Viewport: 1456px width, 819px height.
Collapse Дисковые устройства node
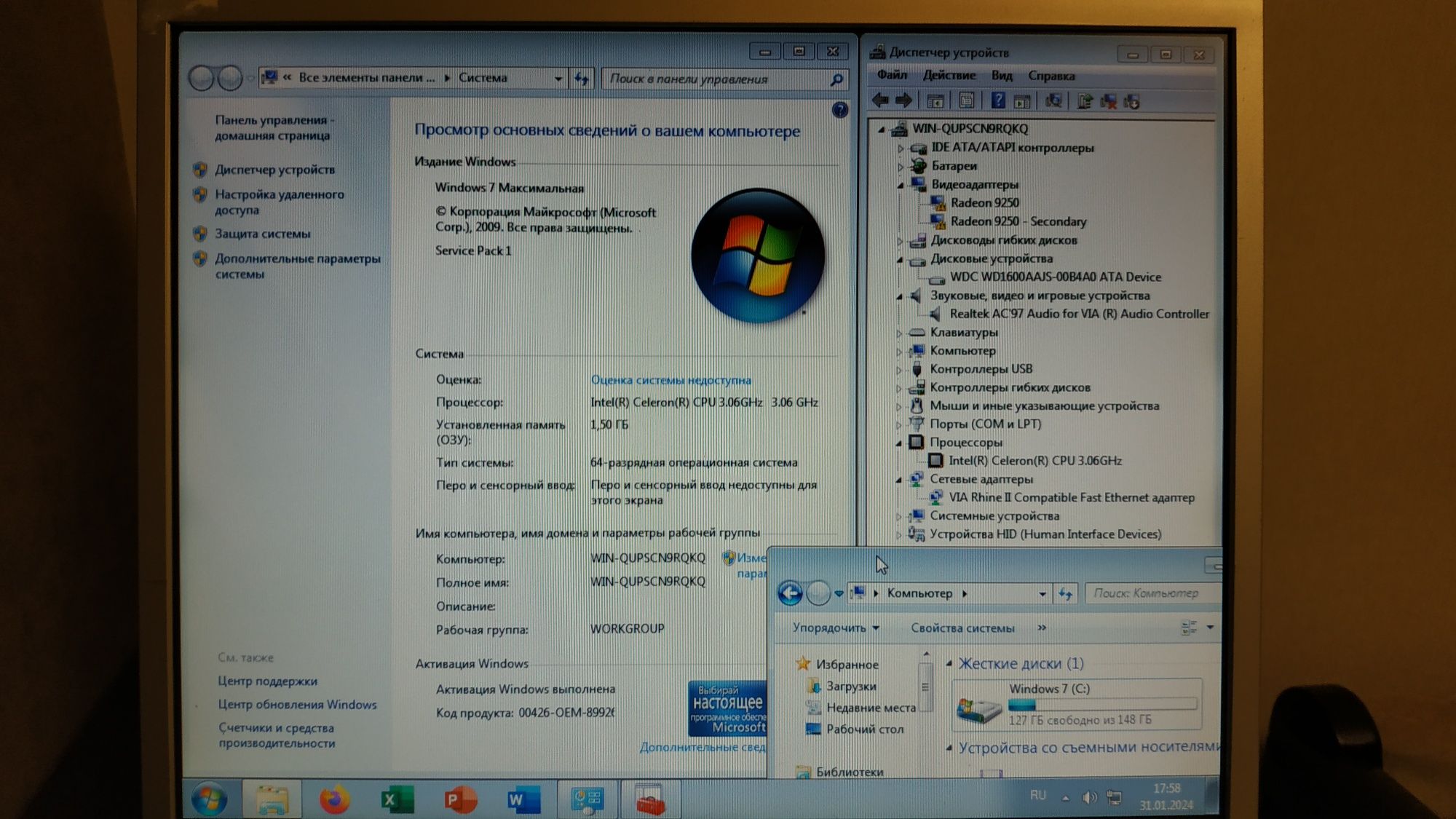[x=900, y=259]
